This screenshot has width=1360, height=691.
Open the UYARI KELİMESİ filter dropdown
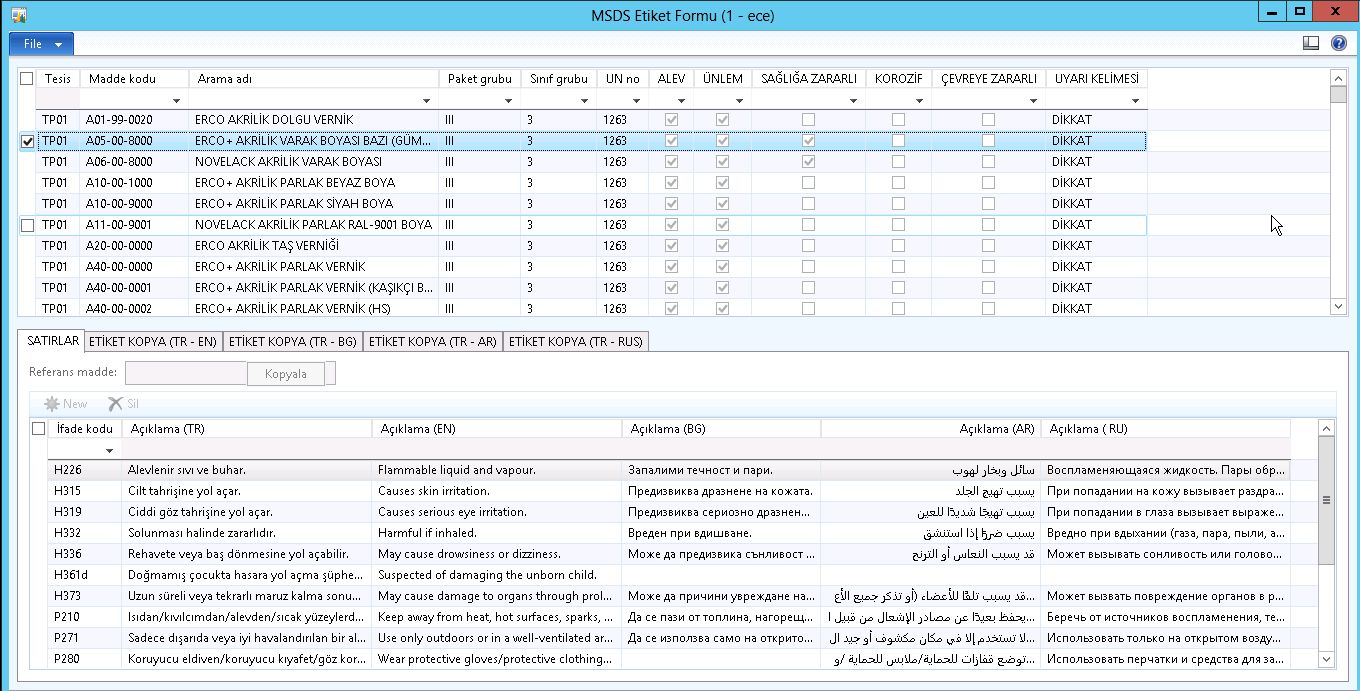pos(1135,101)
